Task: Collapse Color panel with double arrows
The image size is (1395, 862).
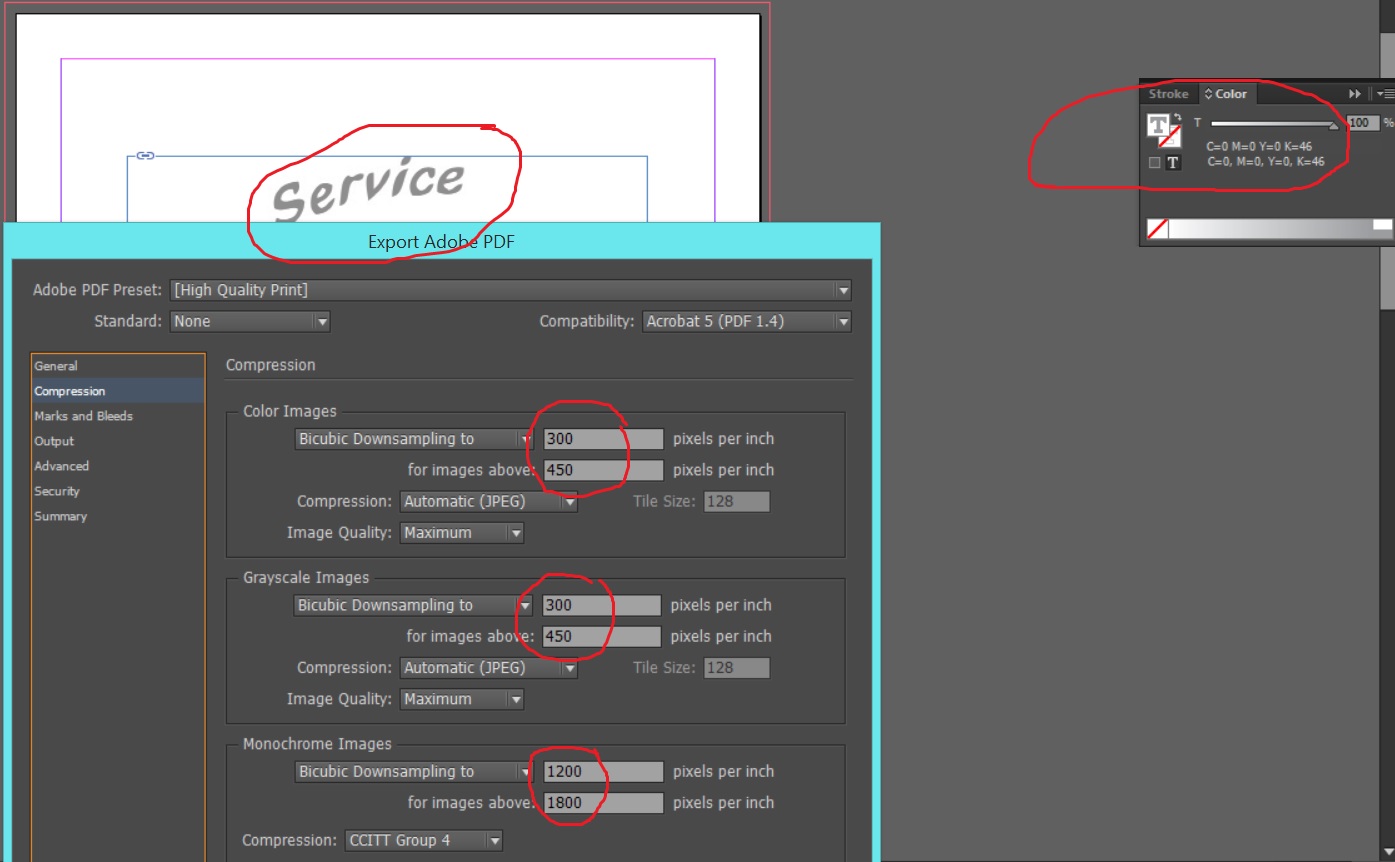Action: pyautogui.click(x=1355, y=94)
